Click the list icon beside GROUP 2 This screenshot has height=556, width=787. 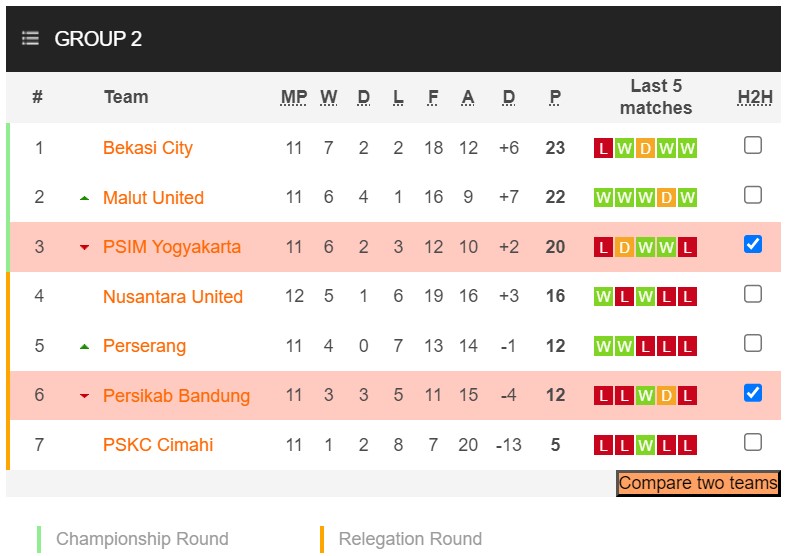coord(30,39)
